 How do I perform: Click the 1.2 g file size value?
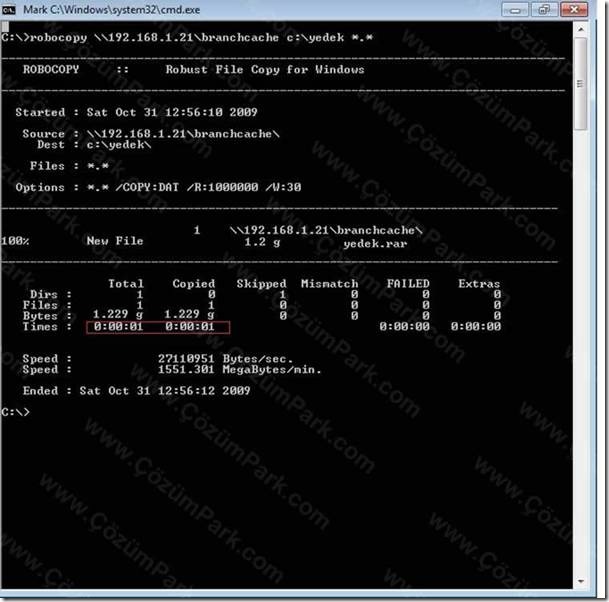pyautogui.click(x=262, y=242)
